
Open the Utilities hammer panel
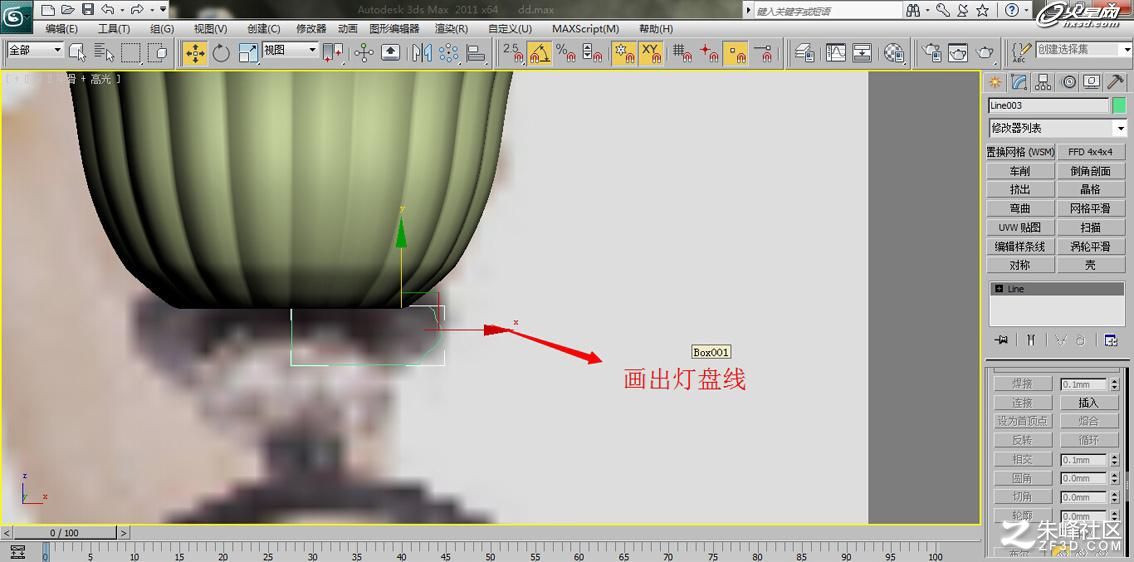[1114, 82]
